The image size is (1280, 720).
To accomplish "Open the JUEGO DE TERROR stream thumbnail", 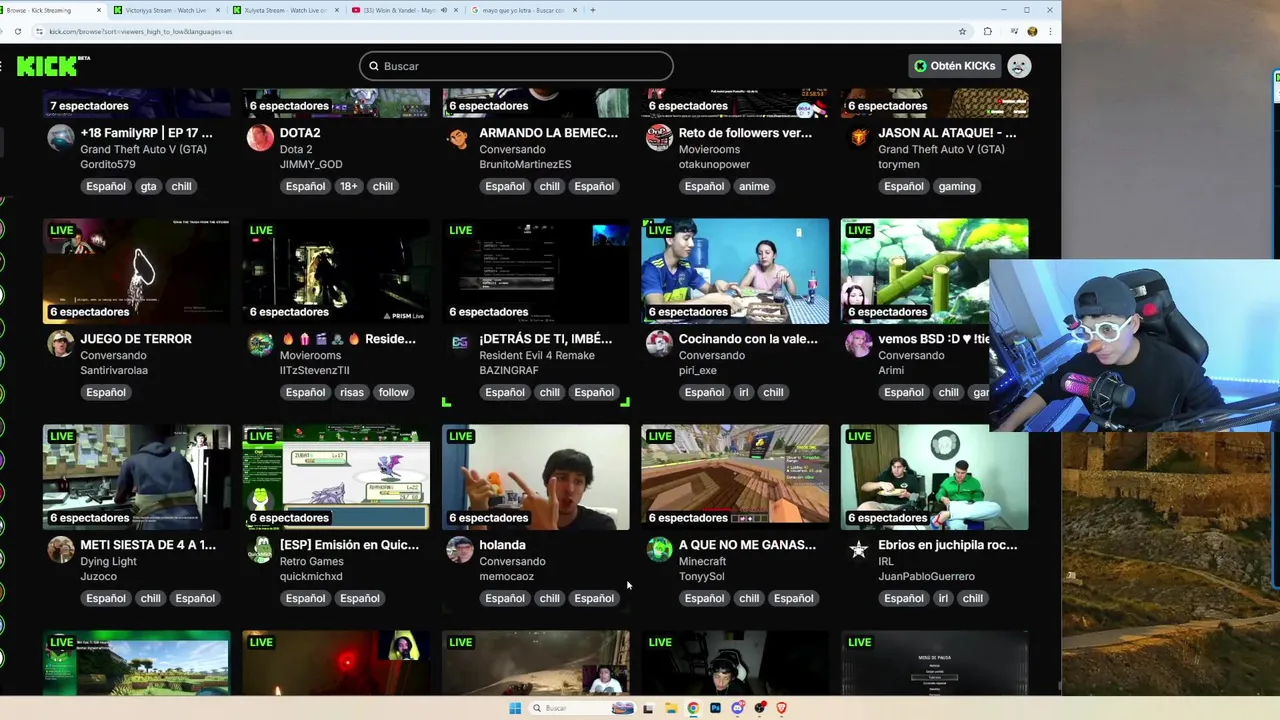I will tap(136, 271).
